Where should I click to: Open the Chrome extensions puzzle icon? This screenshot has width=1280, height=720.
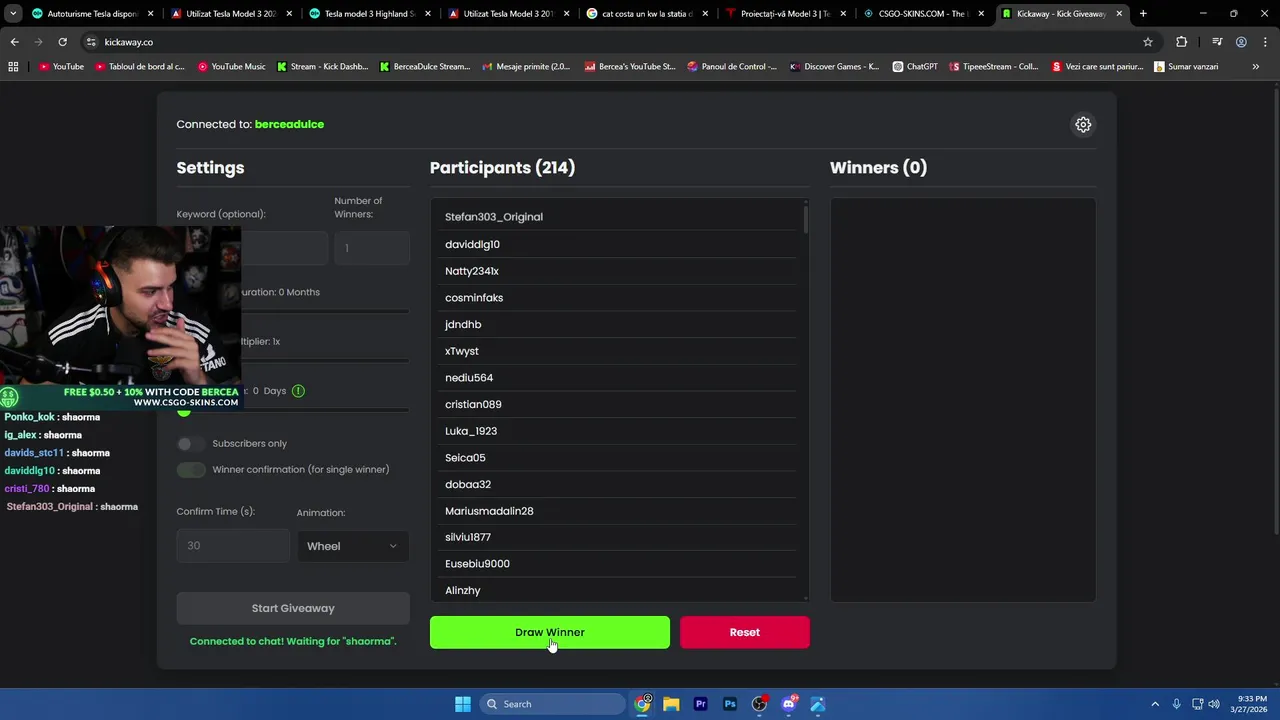click(1182, 42)
